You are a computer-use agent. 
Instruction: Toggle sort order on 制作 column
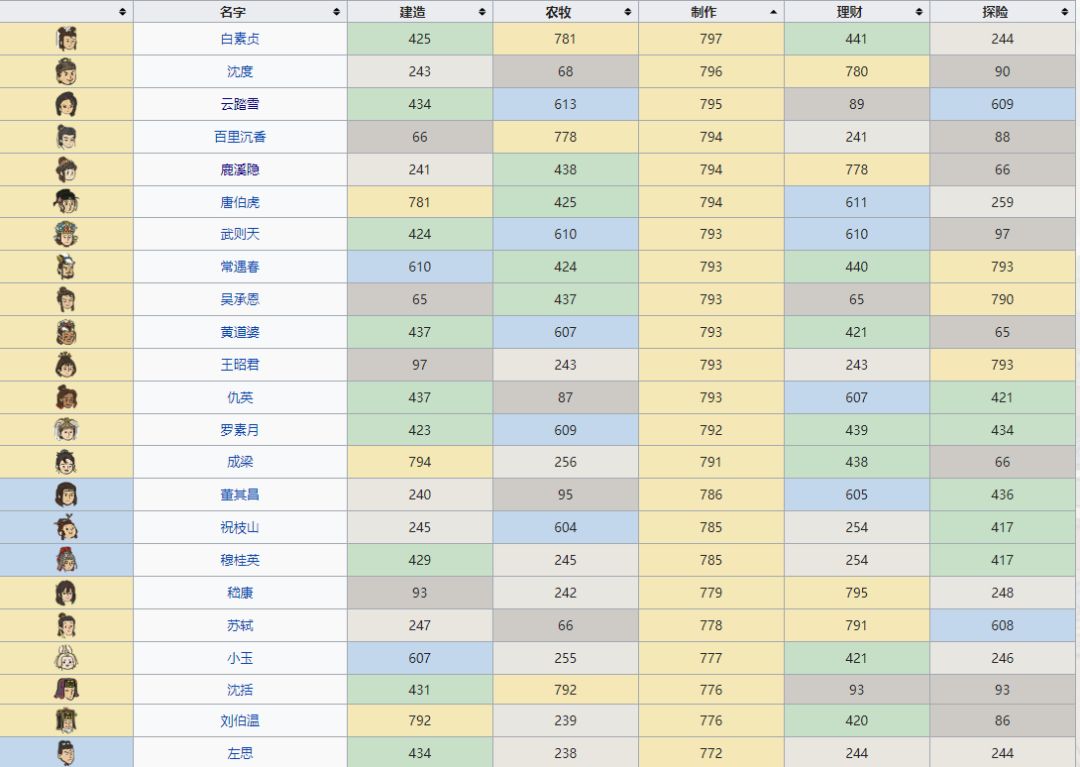point(711,12)
